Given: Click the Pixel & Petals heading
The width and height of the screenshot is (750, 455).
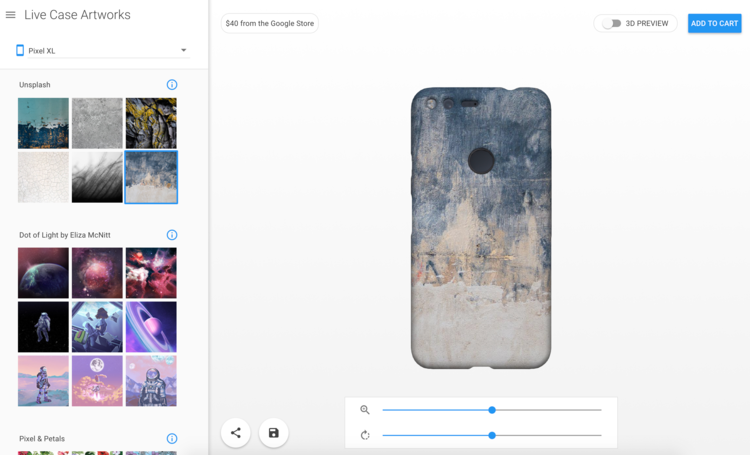Looking at the screenshot, I should click(x=42, y=438).
